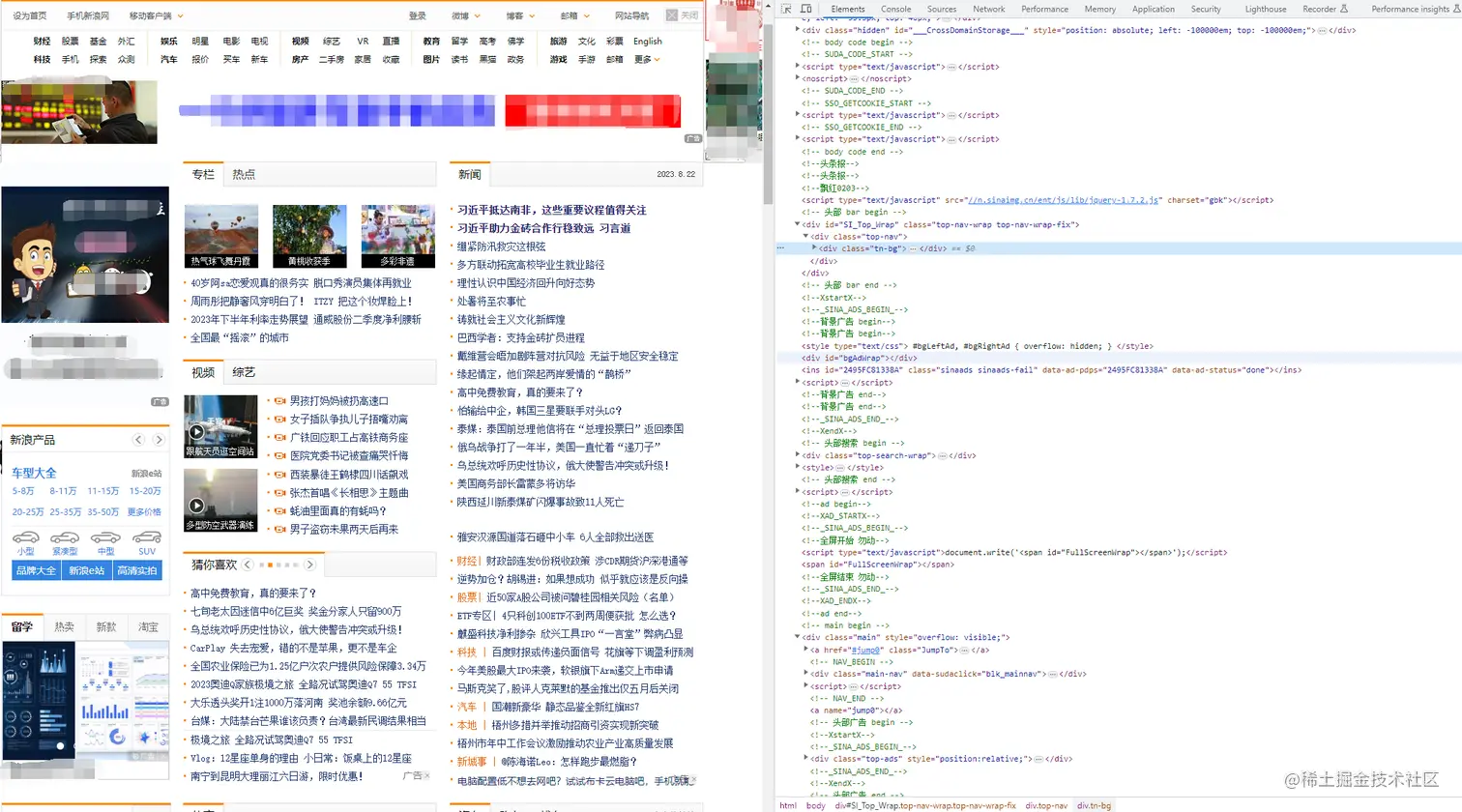
Task: Switch to the Console tab
Action: pyautogui.click(x=895, y=9)
